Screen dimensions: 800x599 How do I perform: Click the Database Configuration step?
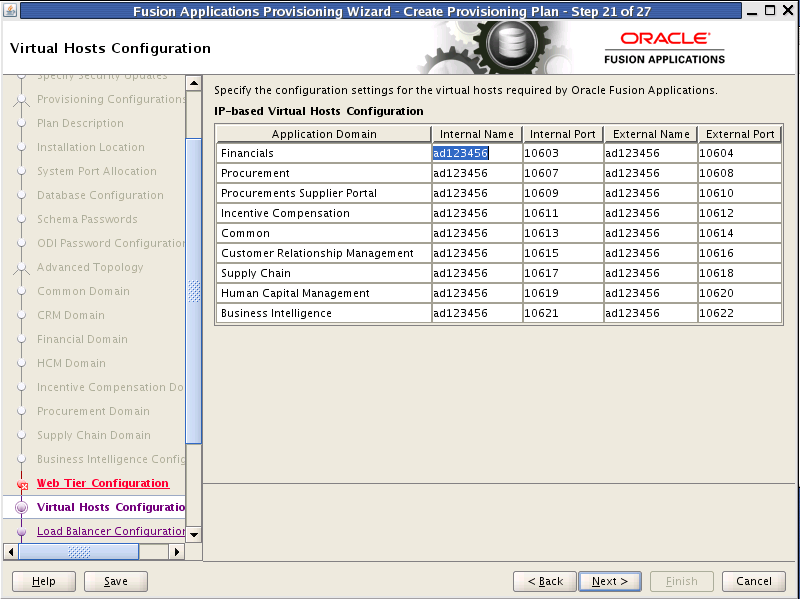pos(101,195)
